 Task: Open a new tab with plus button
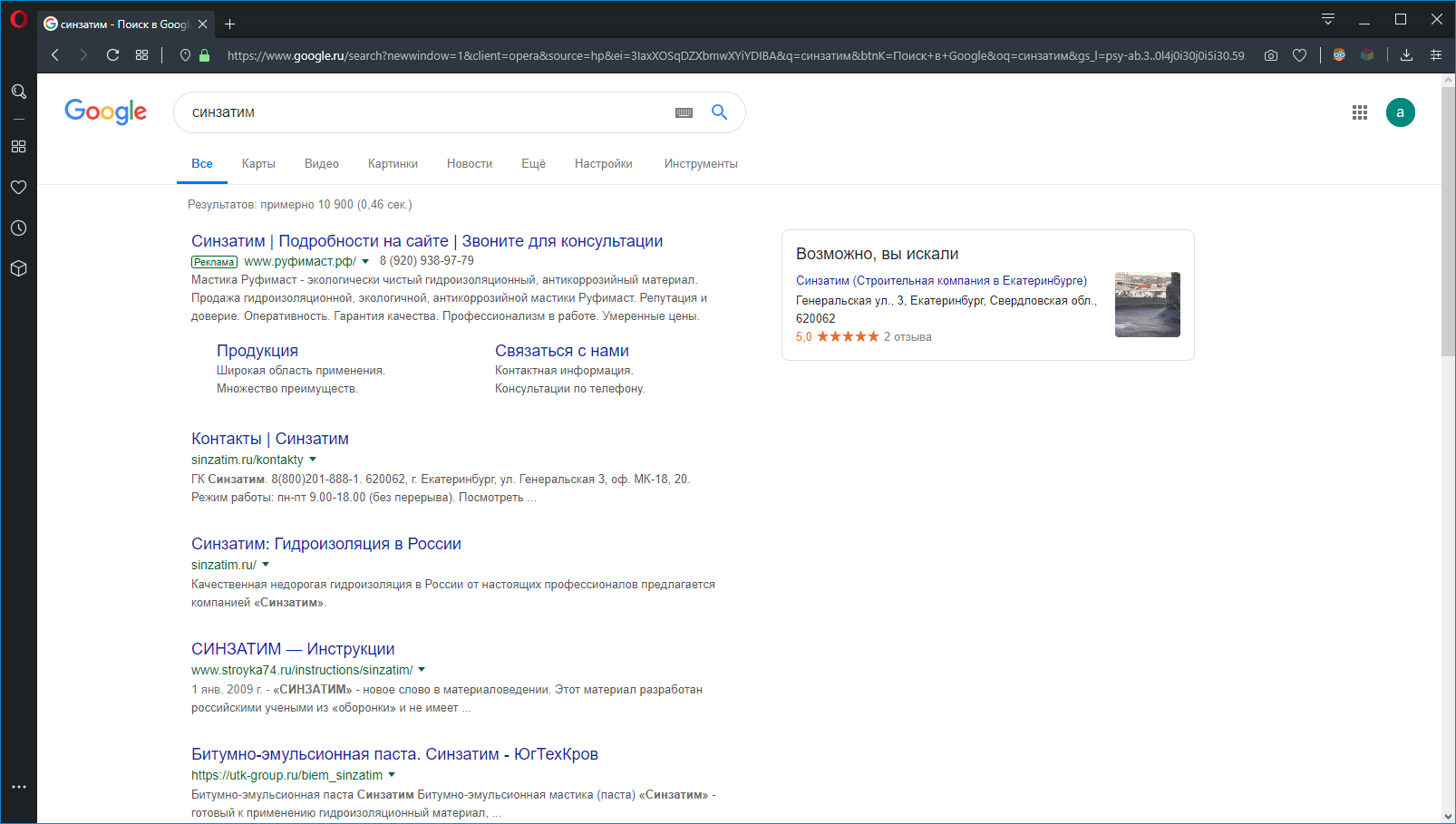click(x=229, y=24)
